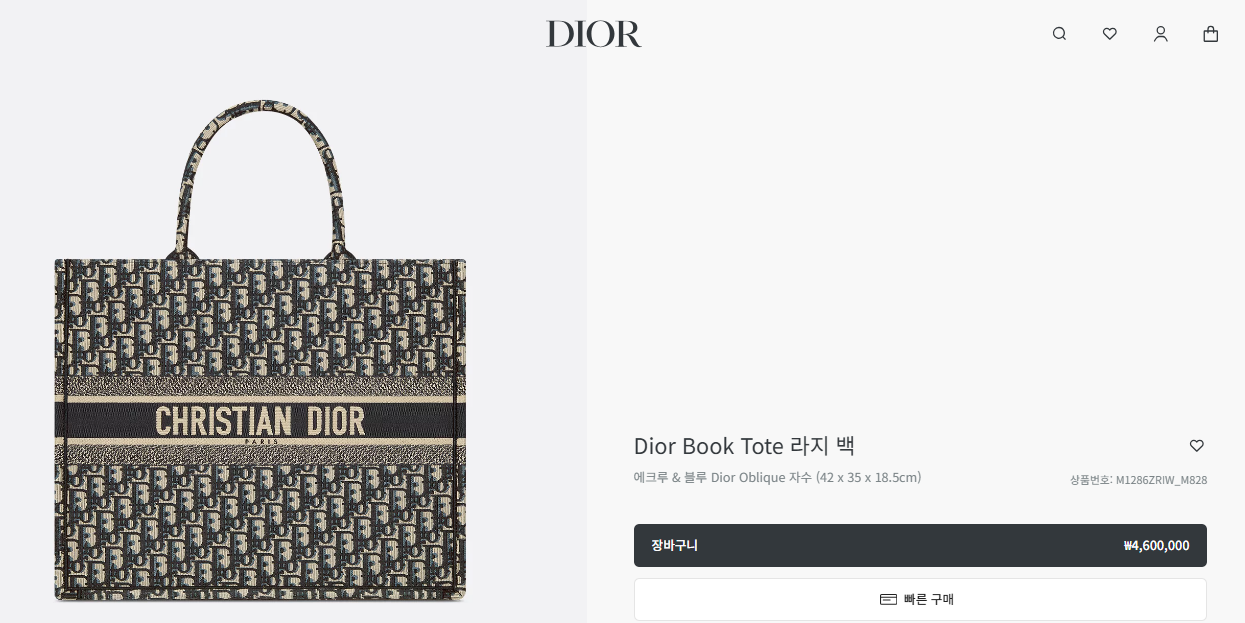Click the 장바구니 add-to-cart button
This screenshot has width=1245, height=623.
pos(920,545)
